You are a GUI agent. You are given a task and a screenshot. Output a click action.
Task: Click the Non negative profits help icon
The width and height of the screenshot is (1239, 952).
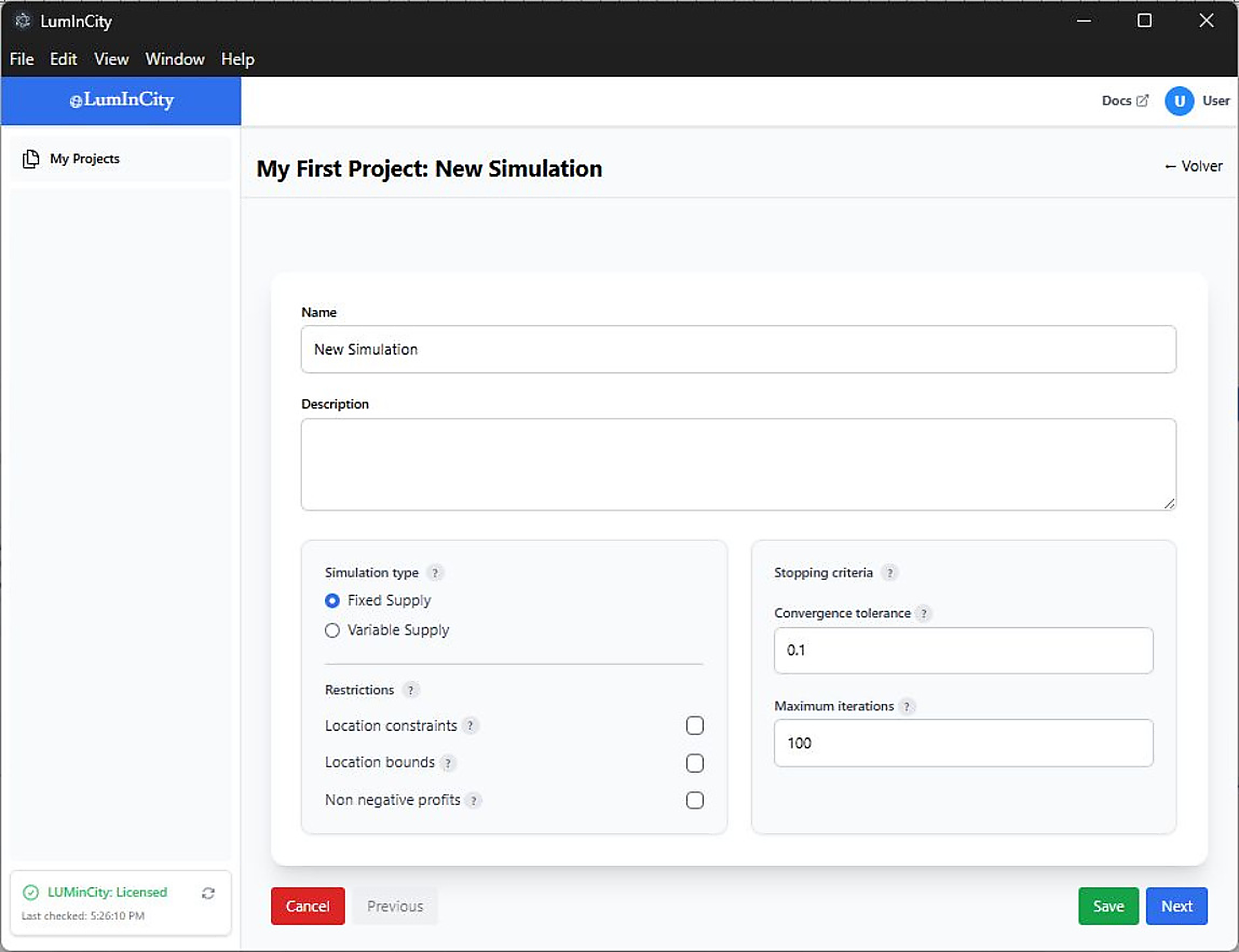474,801
